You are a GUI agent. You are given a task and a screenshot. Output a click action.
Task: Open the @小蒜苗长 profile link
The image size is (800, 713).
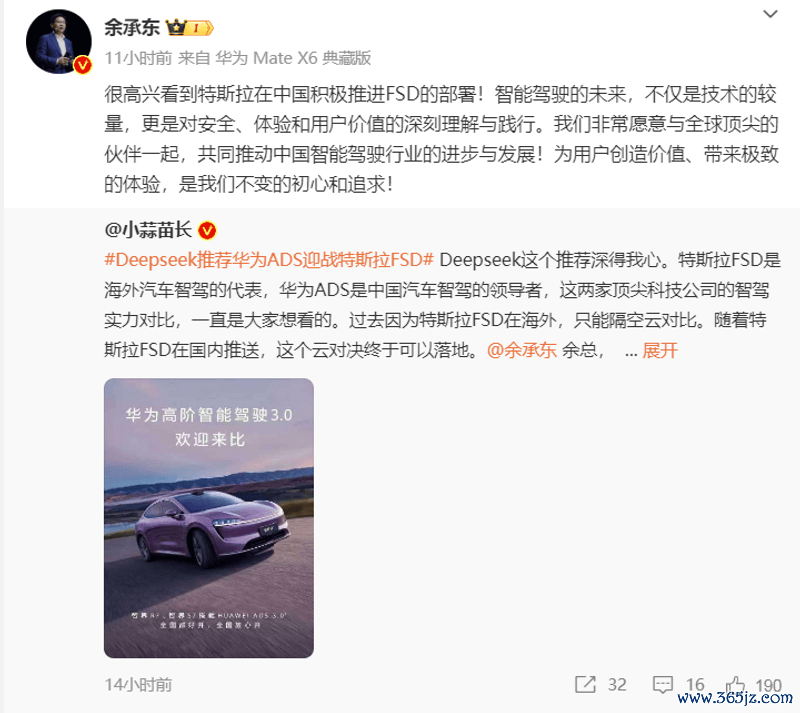(x=148, y=230)
